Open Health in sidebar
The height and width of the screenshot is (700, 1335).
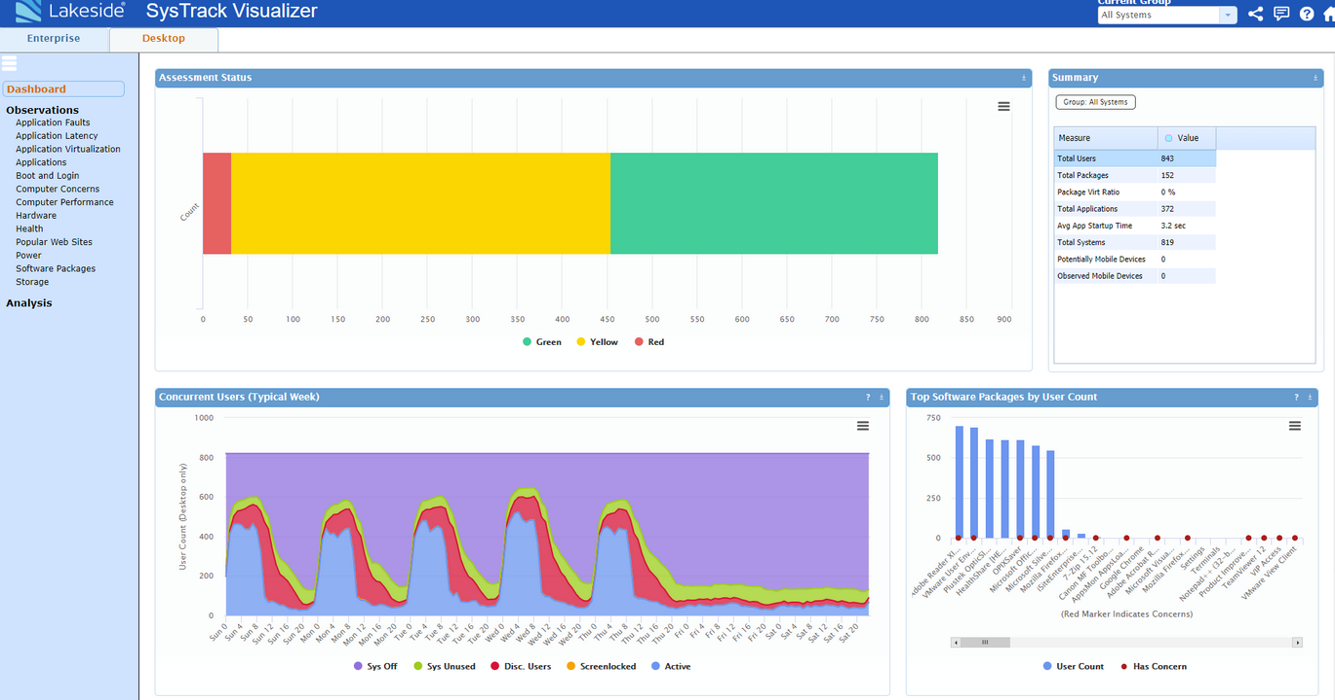[x=29, y=229]
